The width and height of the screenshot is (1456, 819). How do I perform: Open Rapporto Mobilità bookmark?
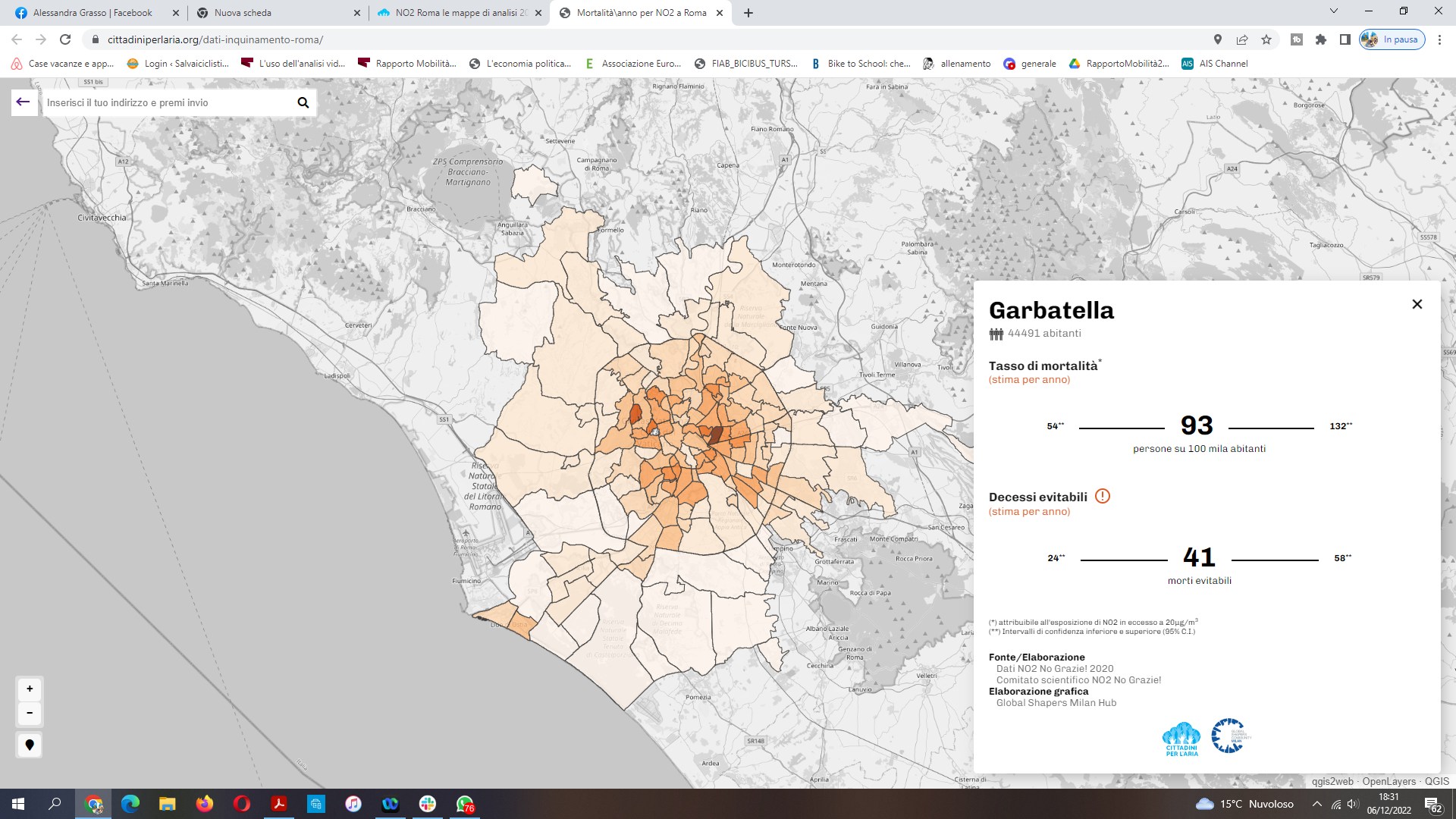click(407, 64)
